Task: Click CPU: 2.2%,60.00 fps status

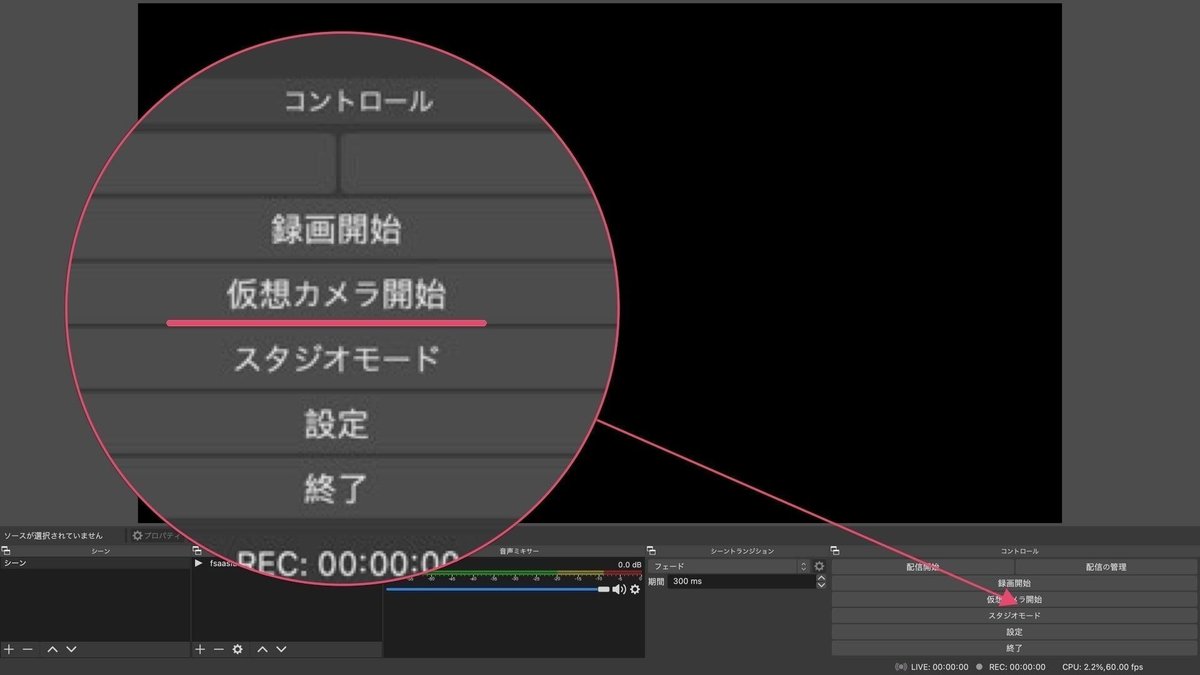Action: (1102, 667)
